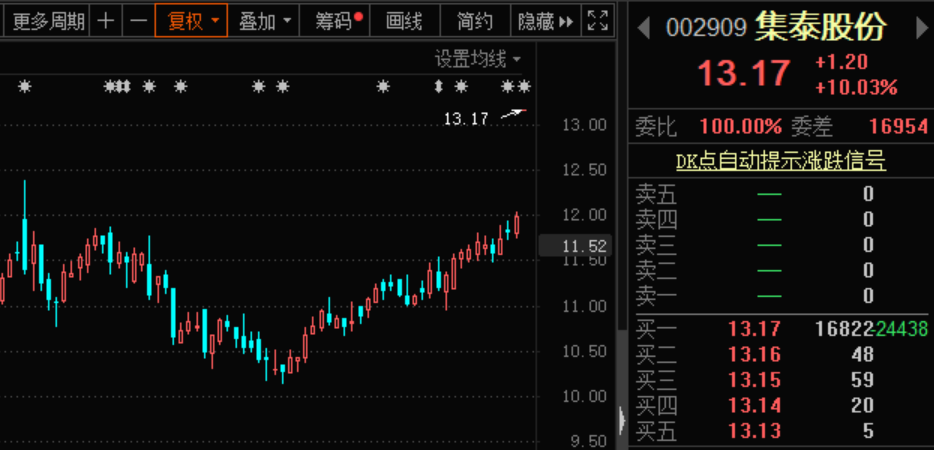
Task: Click the 卖五 row label
Action: (656, 194)
